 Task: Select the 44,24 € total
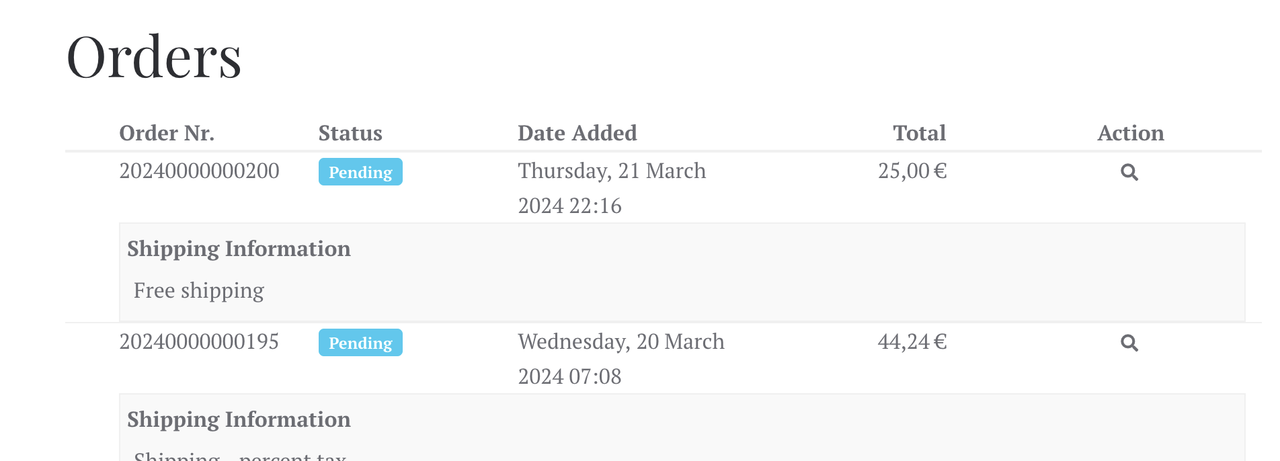(x=912, y=342)
